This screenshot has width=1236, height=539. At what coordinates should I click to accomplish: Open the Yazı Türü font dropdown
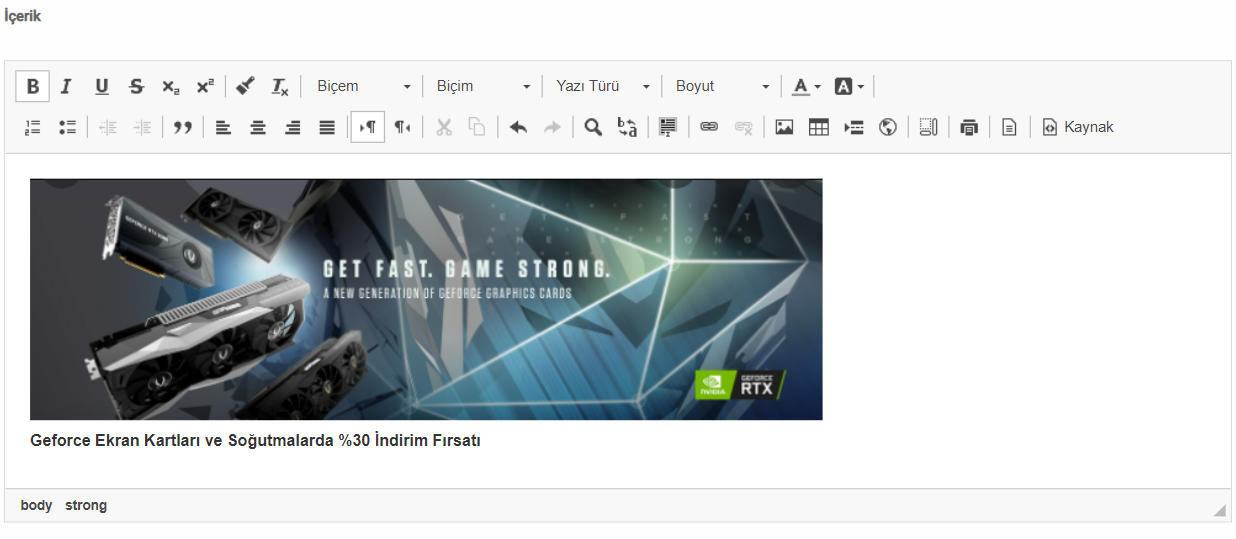point(602,86)
